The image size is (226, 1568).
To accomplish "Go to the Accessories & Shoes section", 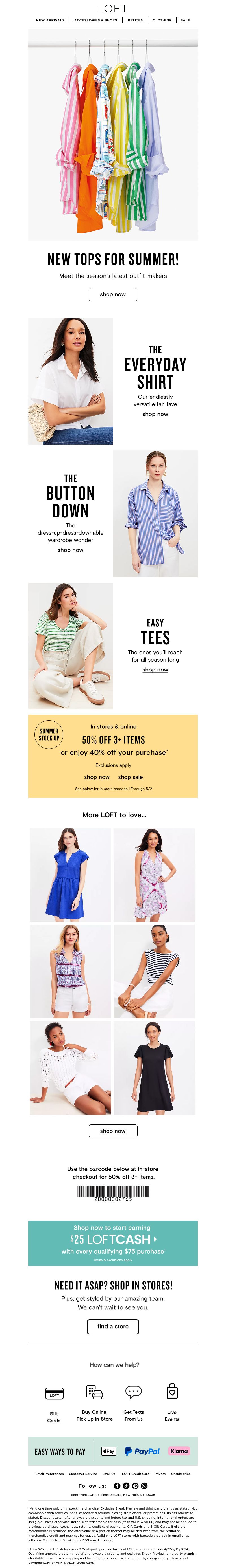I will 96,20.
